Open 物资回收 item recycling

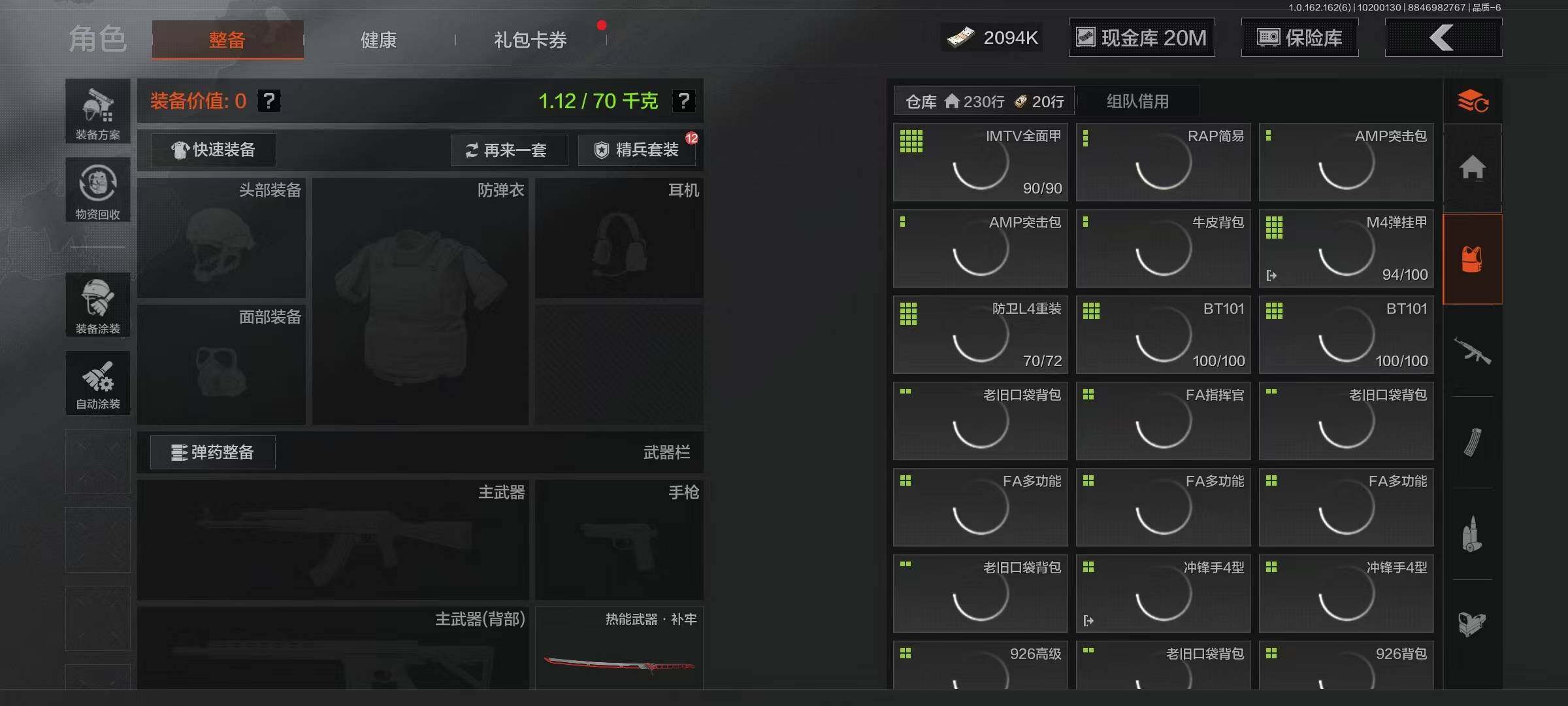[x=98, y=190]
